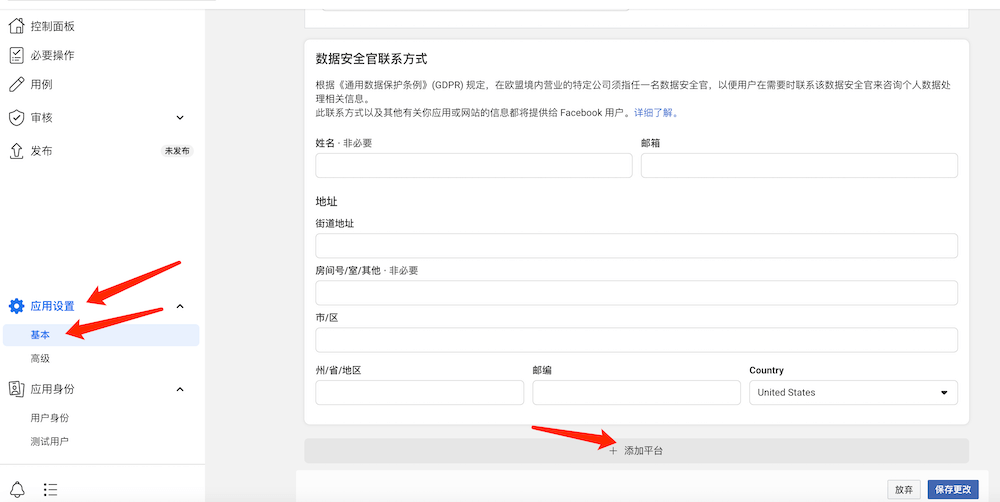Click the 必要操作 checklist icon
Screen dimensions: 1000x502
pos(16,55)
